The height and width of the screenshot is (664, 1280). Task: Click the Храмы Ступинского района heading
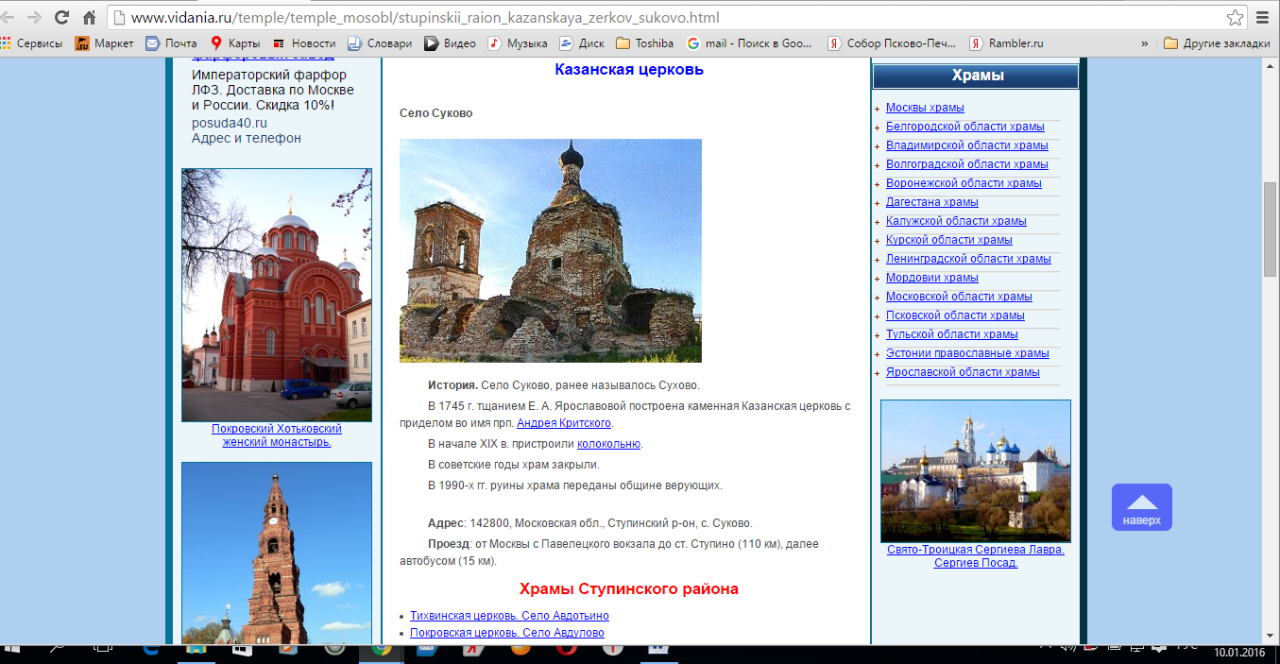click(629, 589)
